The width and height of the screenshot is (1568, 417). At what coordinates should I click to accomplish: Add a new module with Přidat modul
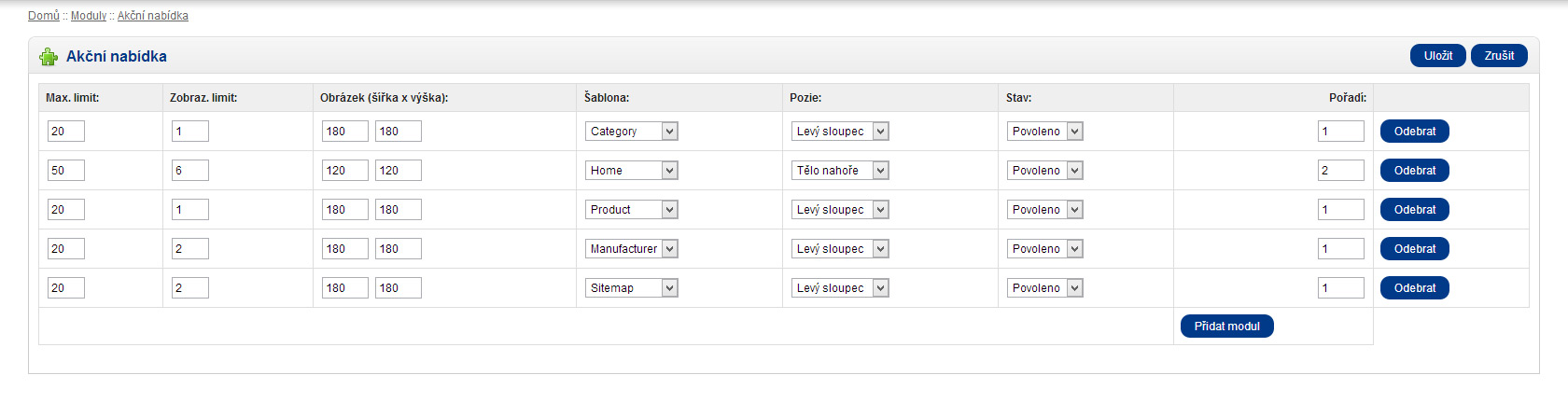tap(1227, 327)
